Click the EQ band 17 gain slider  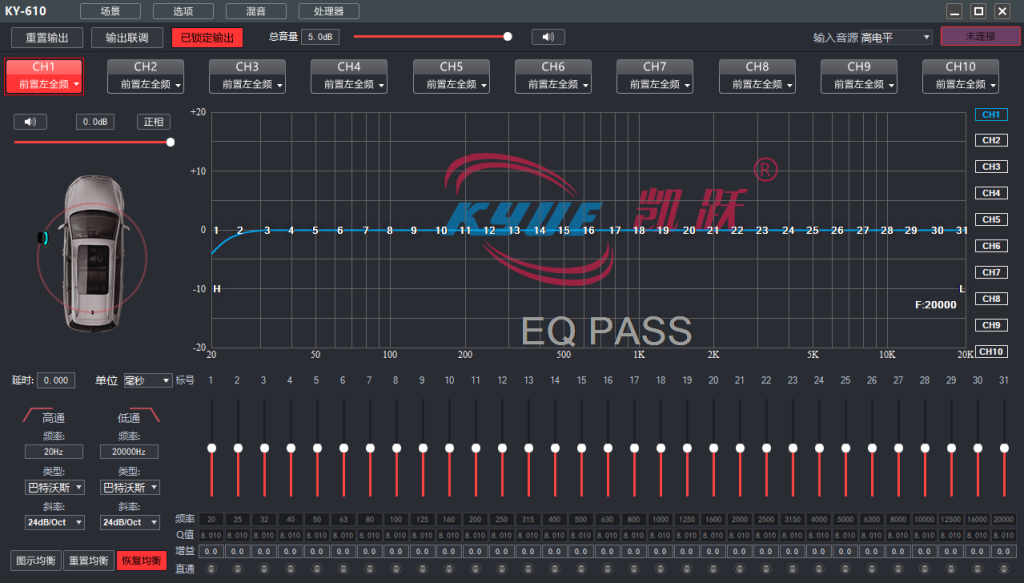[634, 448]
